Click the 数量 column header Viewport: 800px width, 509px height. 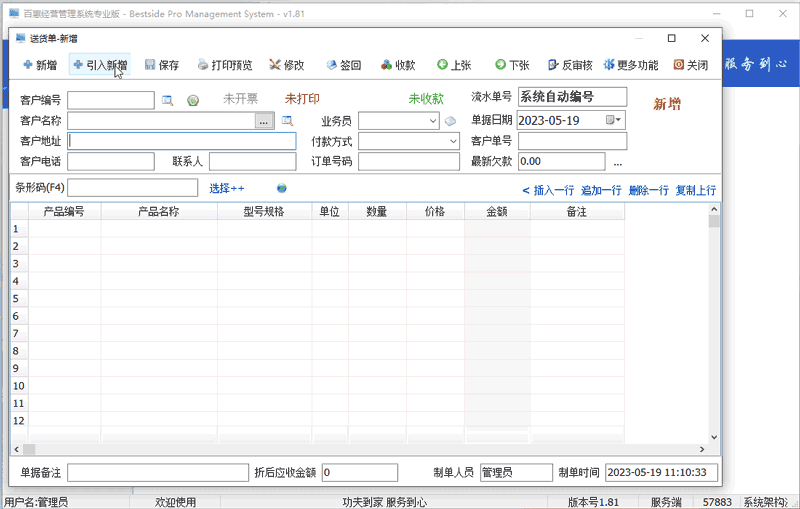click(x=377, y=212)
